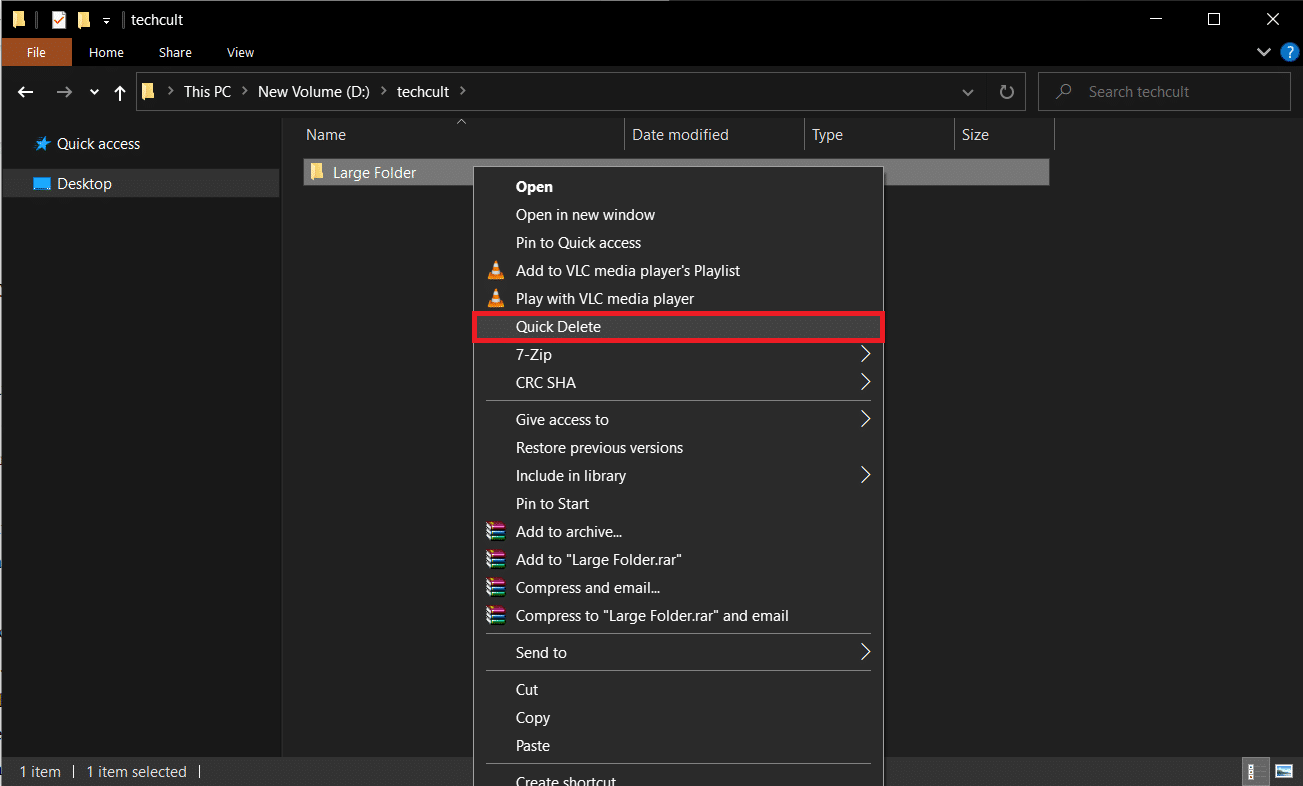Refresh the techcult folder view
The width and height of the screenshot is (1303, 786).
click(x=1006, y=92)
